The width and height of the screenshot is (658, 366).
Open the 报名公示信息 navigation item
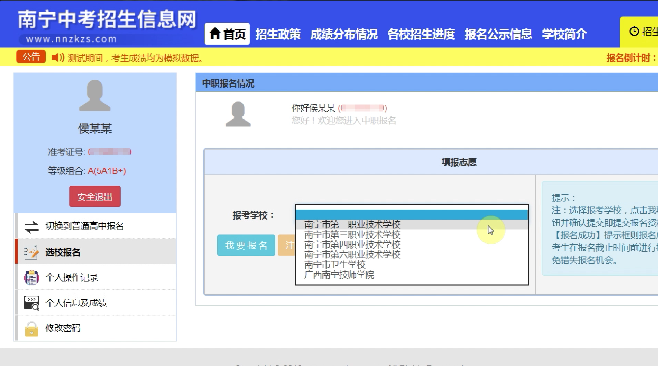coord(498,34)
